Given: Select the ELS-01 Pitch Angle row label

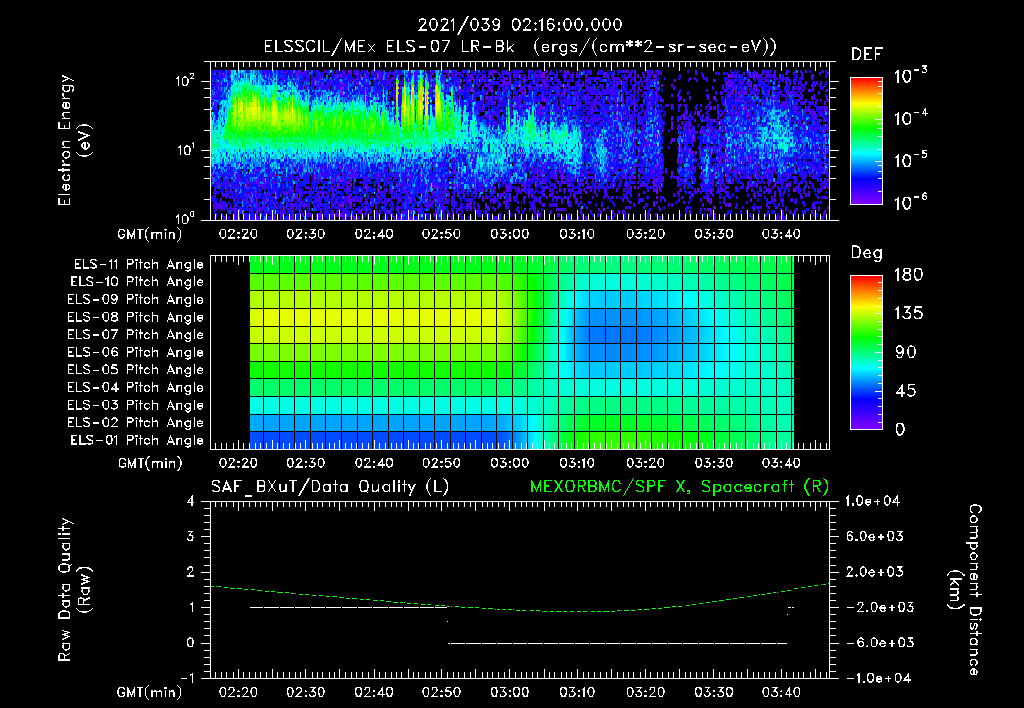Looking at the screenshot, I should pos(136,440).
